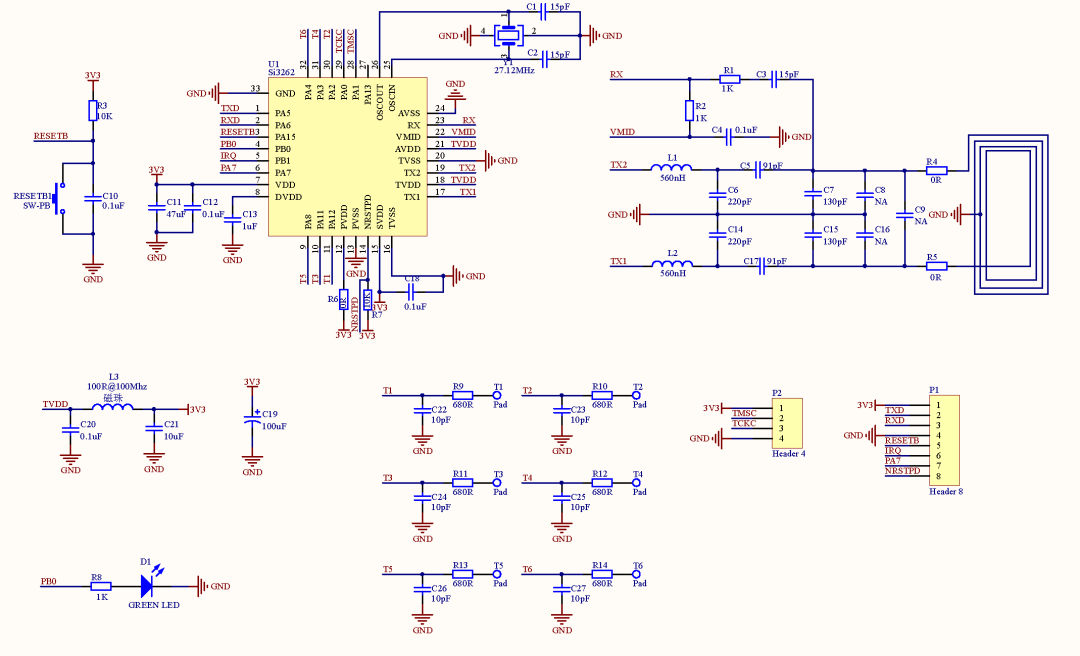This screenshot has height=656, width=1080.
Task: Click resistor R3 10K pull-up
Action: (x=93, y=110)
